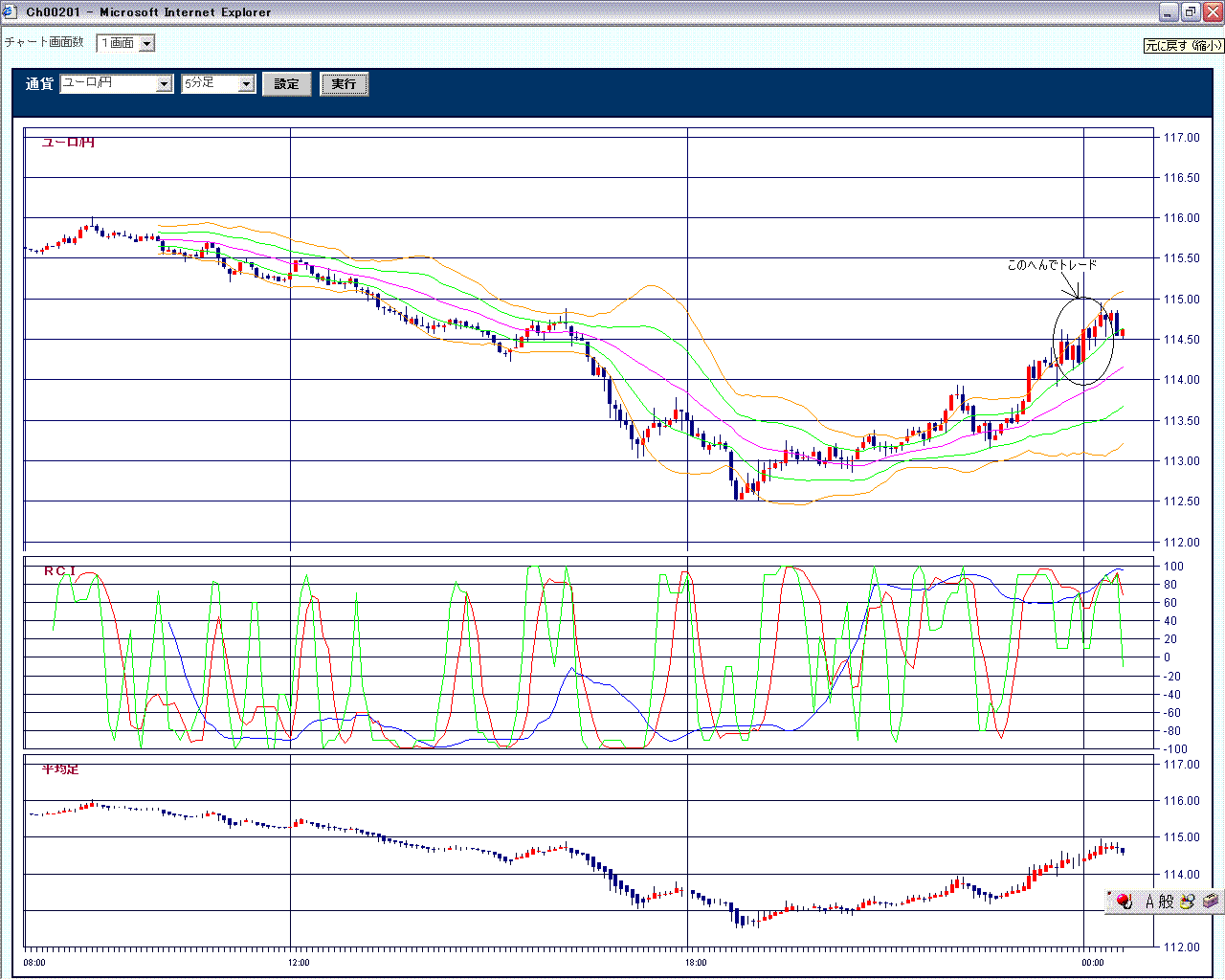Toggle the IME input mode 'A'
Screen dimensions: 1225x980
click(x=1149, y=902)
